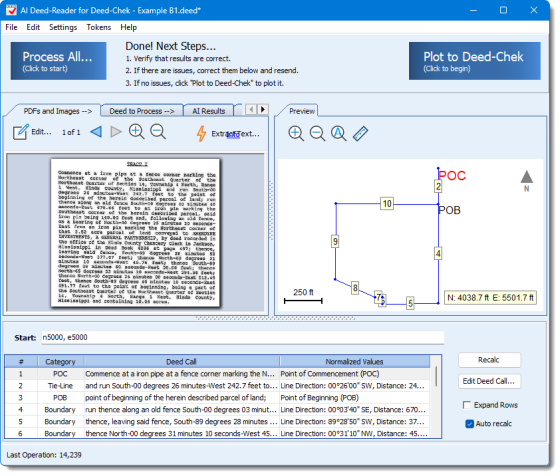Click 'Point of Beginning (POB)' normalized value

pyautogui.click(x=319, y=398)
